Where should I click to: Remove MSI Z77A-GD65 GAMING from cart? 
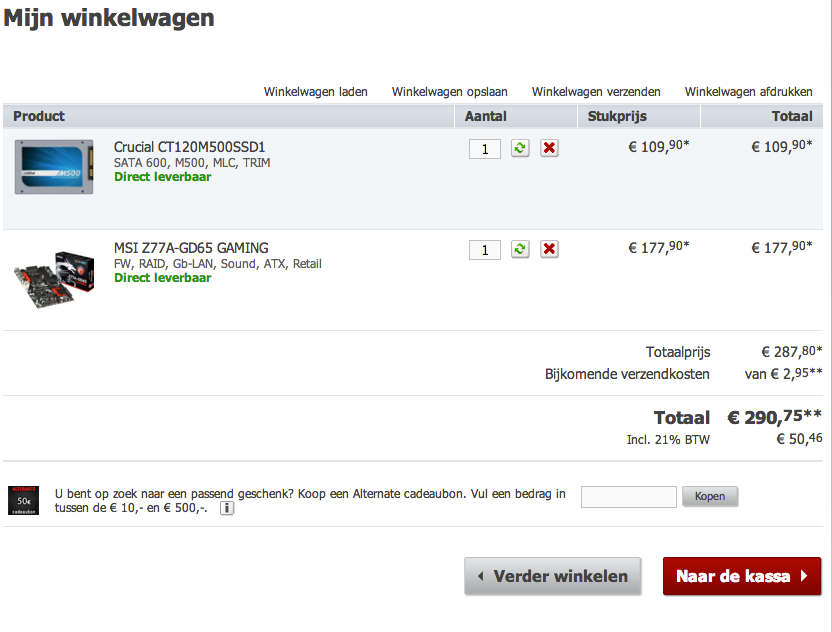(549, 249)
